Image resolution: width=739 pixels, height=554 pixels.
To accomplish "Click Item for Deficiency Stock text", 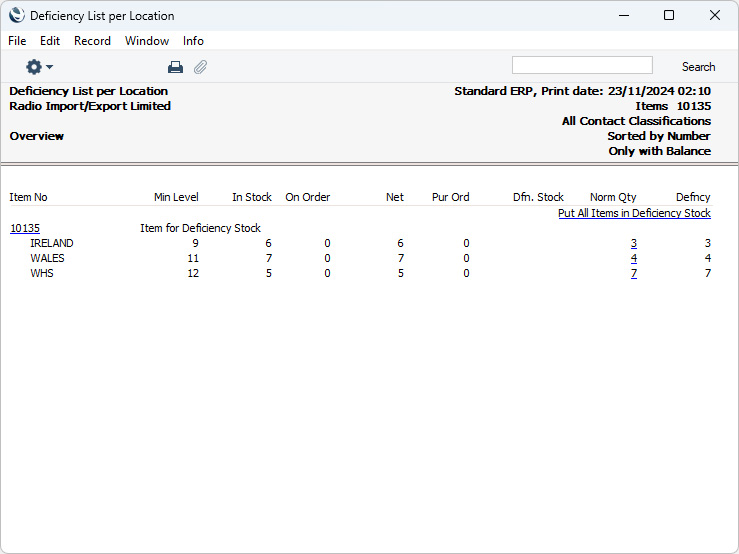I will (200, 228).
